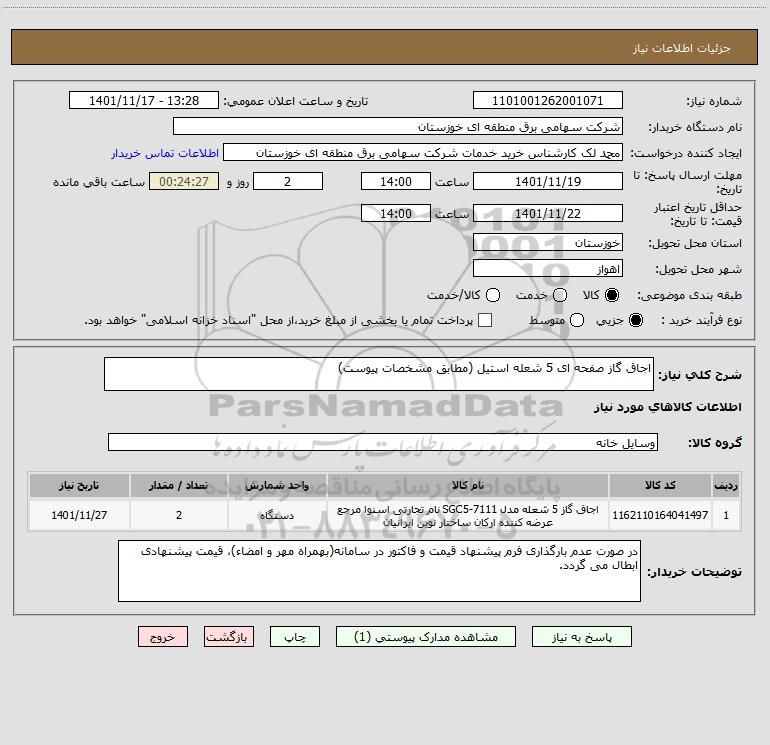Image resolution: width=770 pixels, height=745 pixels.
Task: Open the اطلاعات تماس خریدار link
Action: click(x=165, y=153)
